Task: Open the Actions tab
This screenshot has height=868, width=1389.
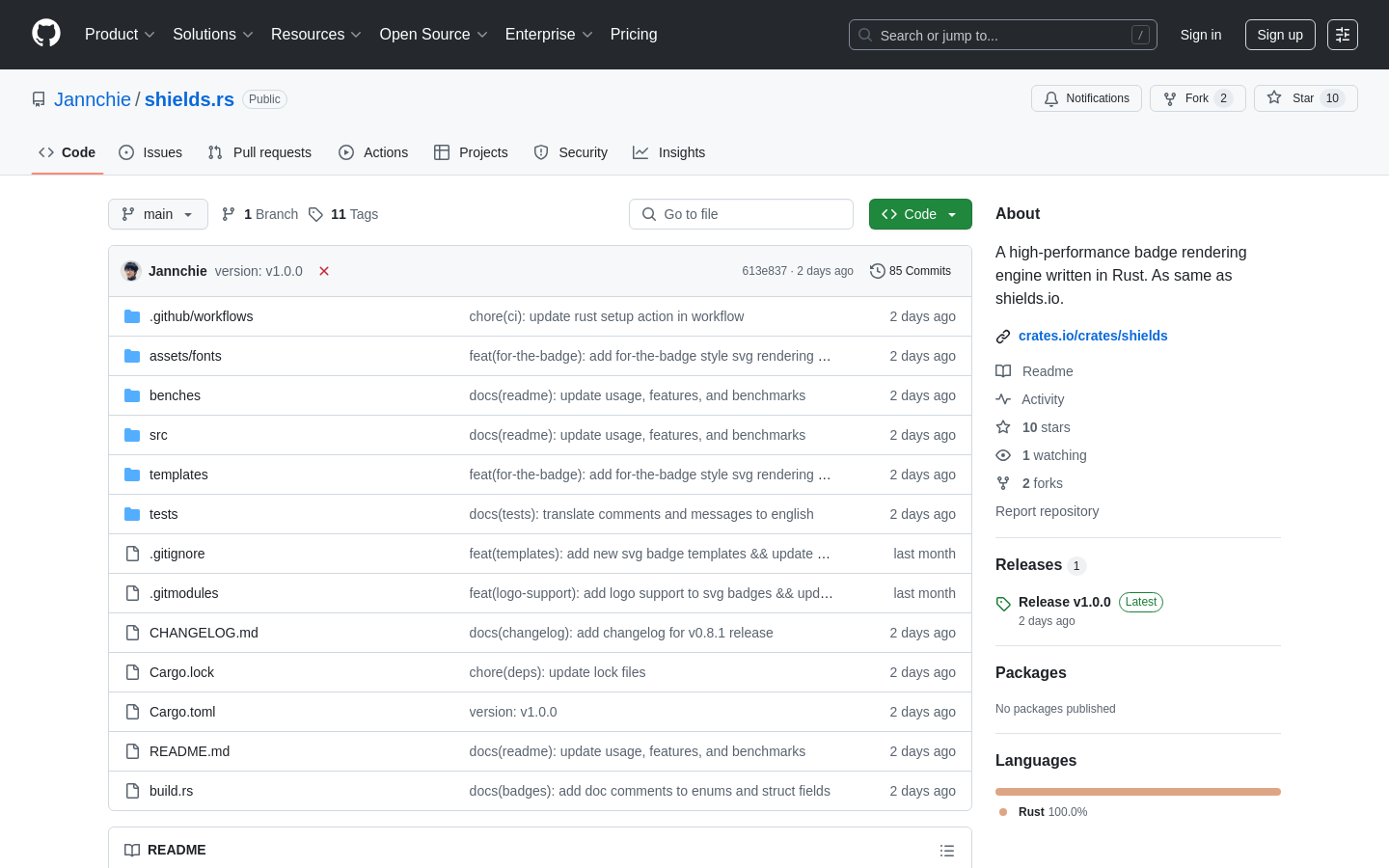Action: click(373, 152)
